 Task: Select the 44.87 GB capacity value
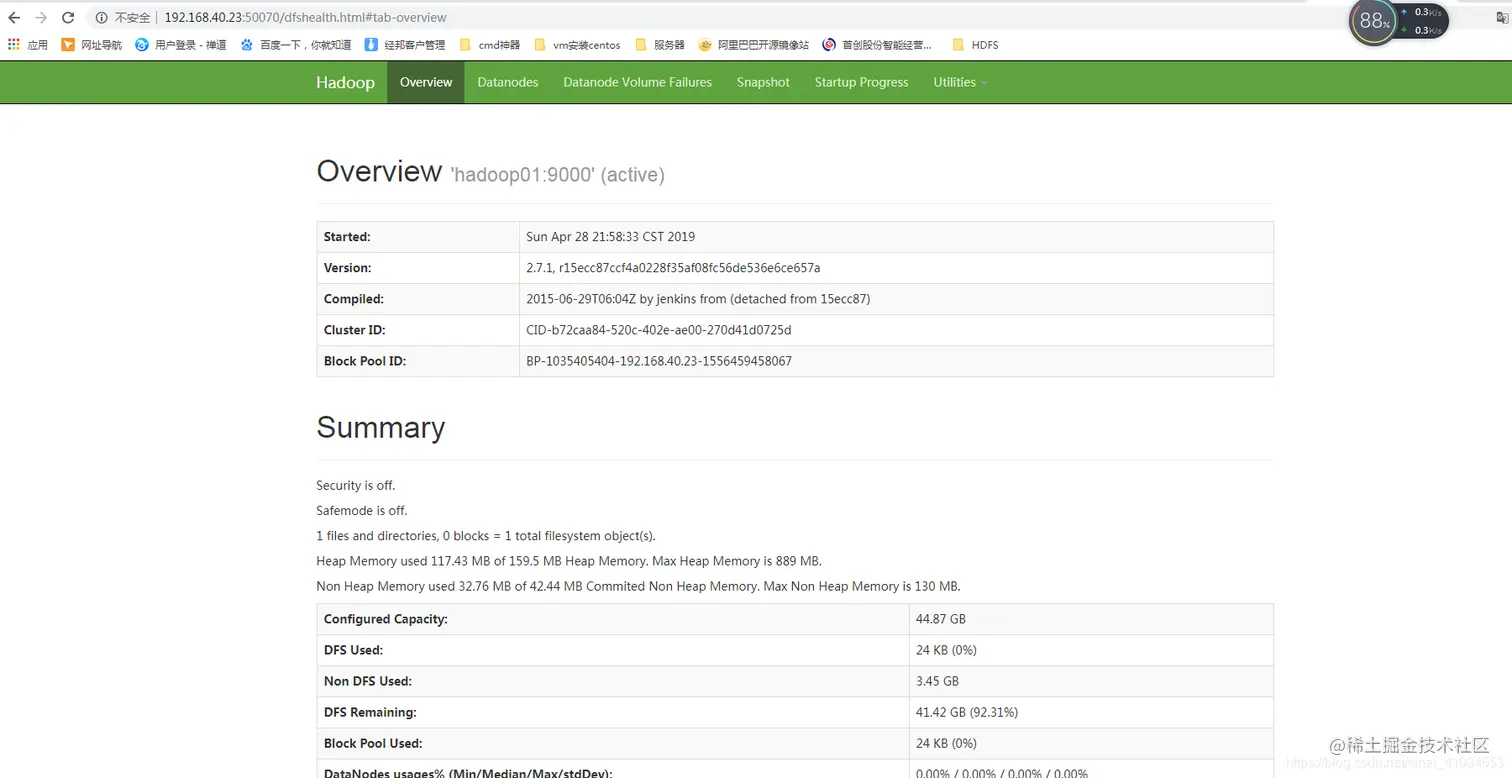(941, 619)
